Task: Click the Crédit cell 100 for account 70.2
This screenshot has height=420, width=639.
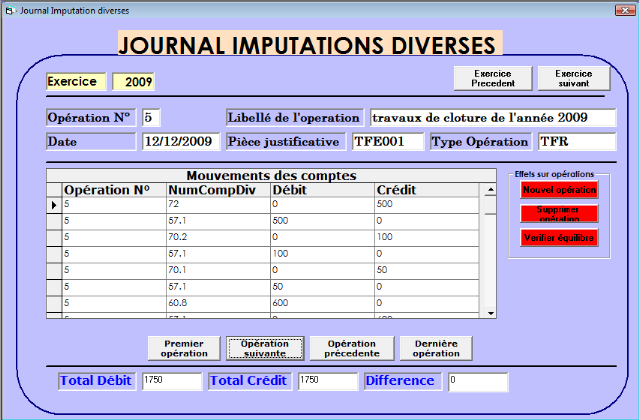Action: pos(427,238)
